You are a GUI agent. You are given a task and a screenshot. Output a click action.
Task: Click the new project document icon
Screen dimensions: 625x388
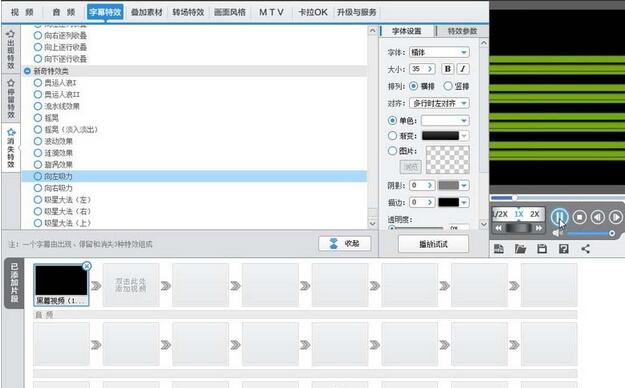pos(499,249)
